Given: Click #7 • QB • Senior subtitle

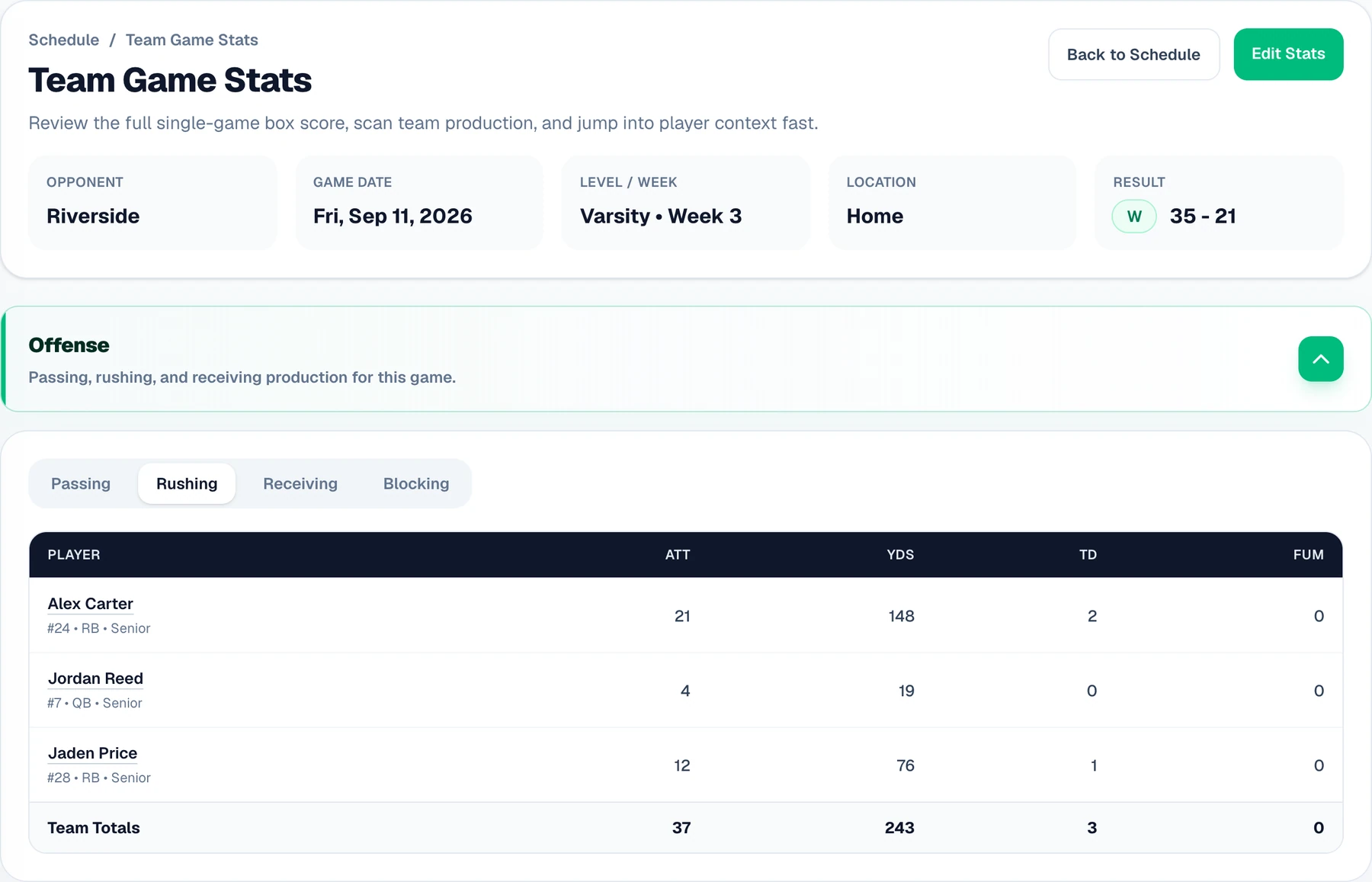Looking at the screenshot, I should 95,703.
